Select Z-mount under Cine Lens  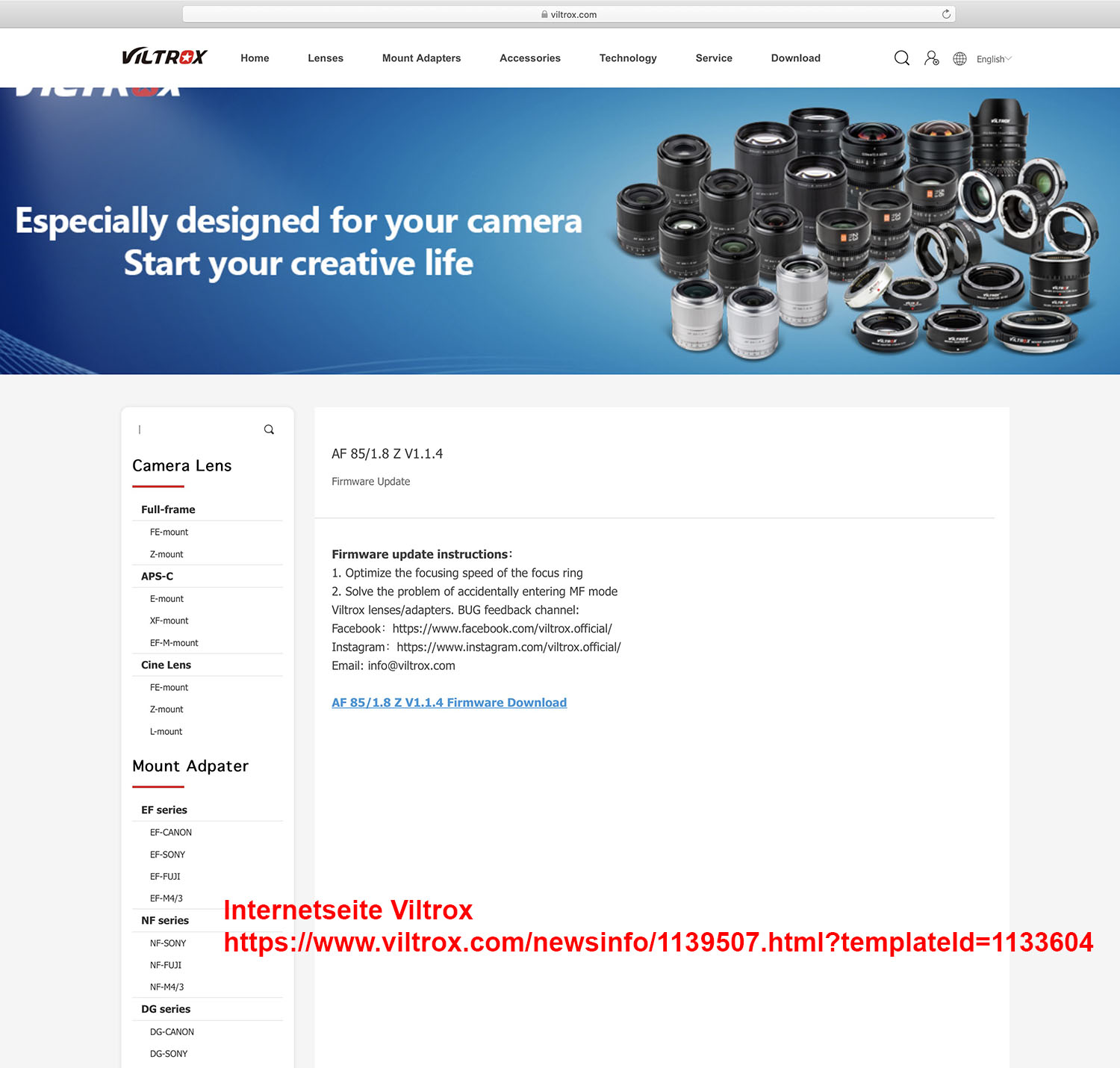(x=167, y=710)
